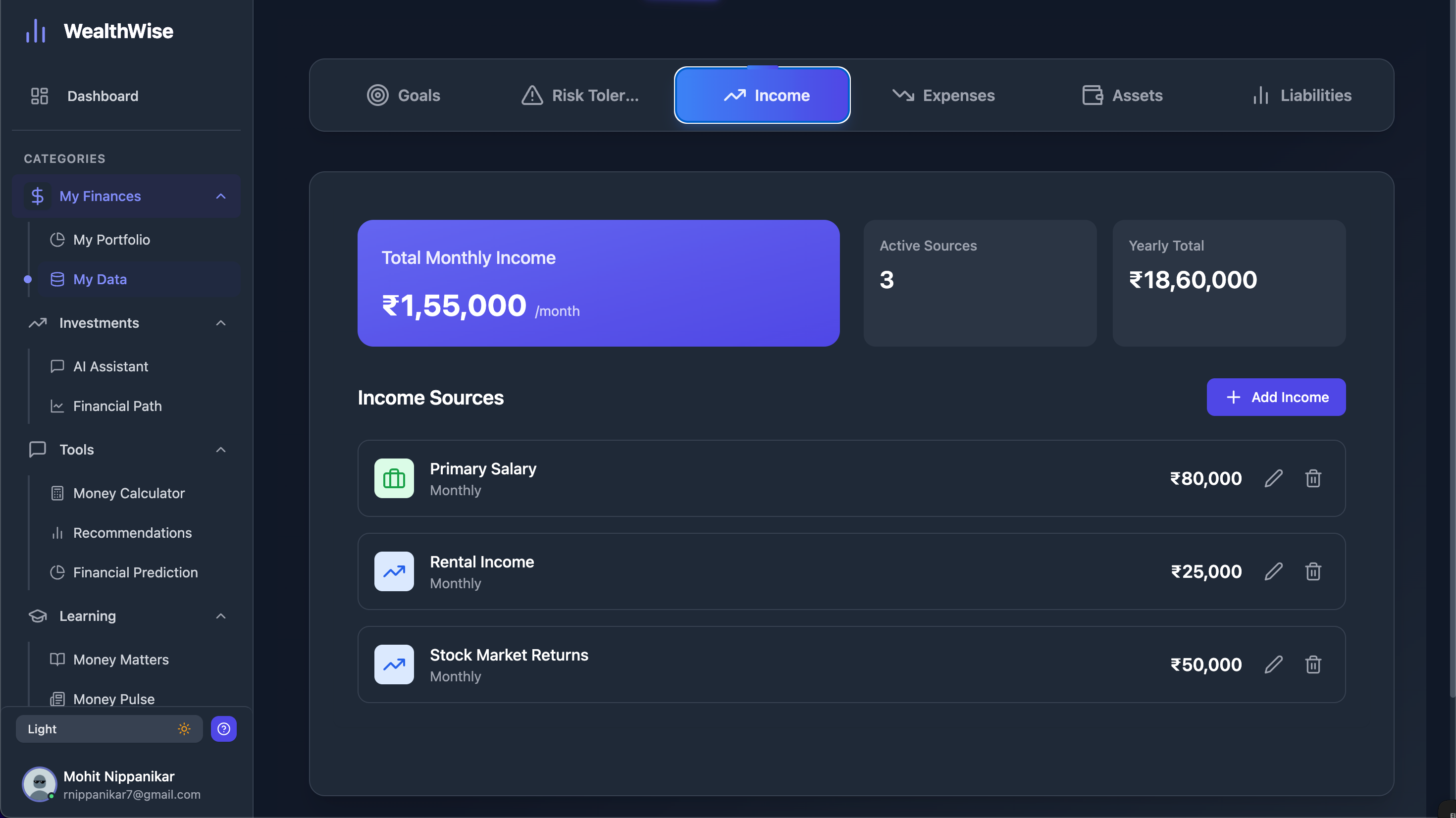This screenshot has height=818, width=1456.
Task: Edit the Stock Market Returns entry
Action: tap(1273, 664)
